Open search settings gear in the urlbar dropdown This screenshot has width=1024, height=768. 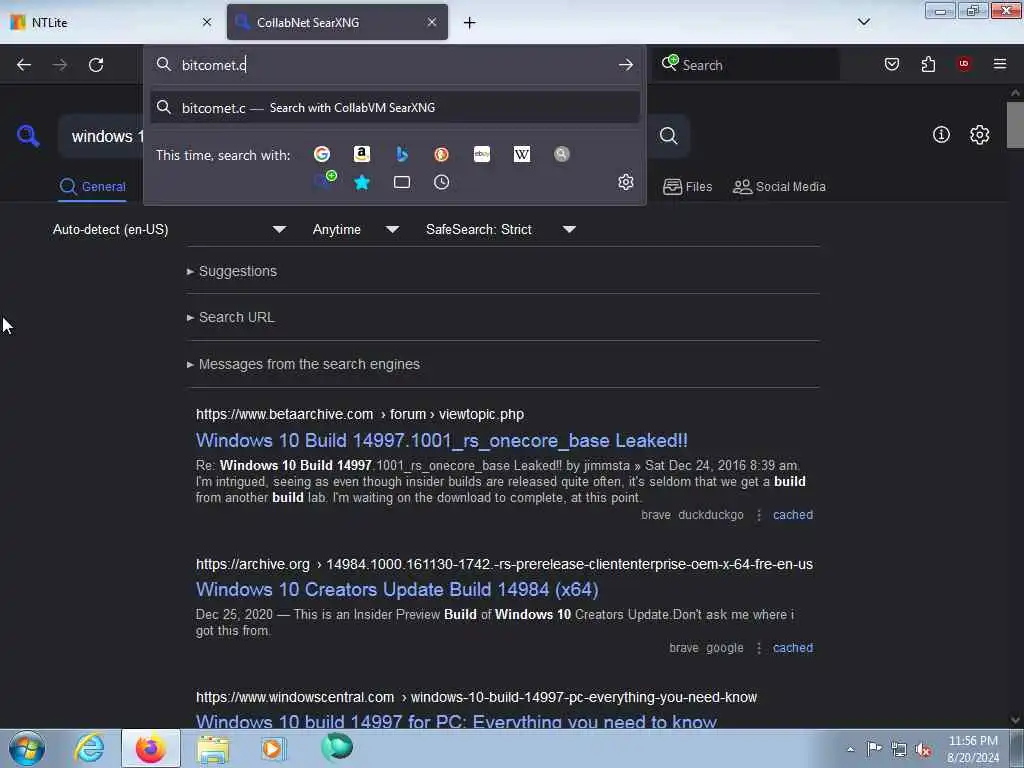pyautogui.click(x=626, y=182)
